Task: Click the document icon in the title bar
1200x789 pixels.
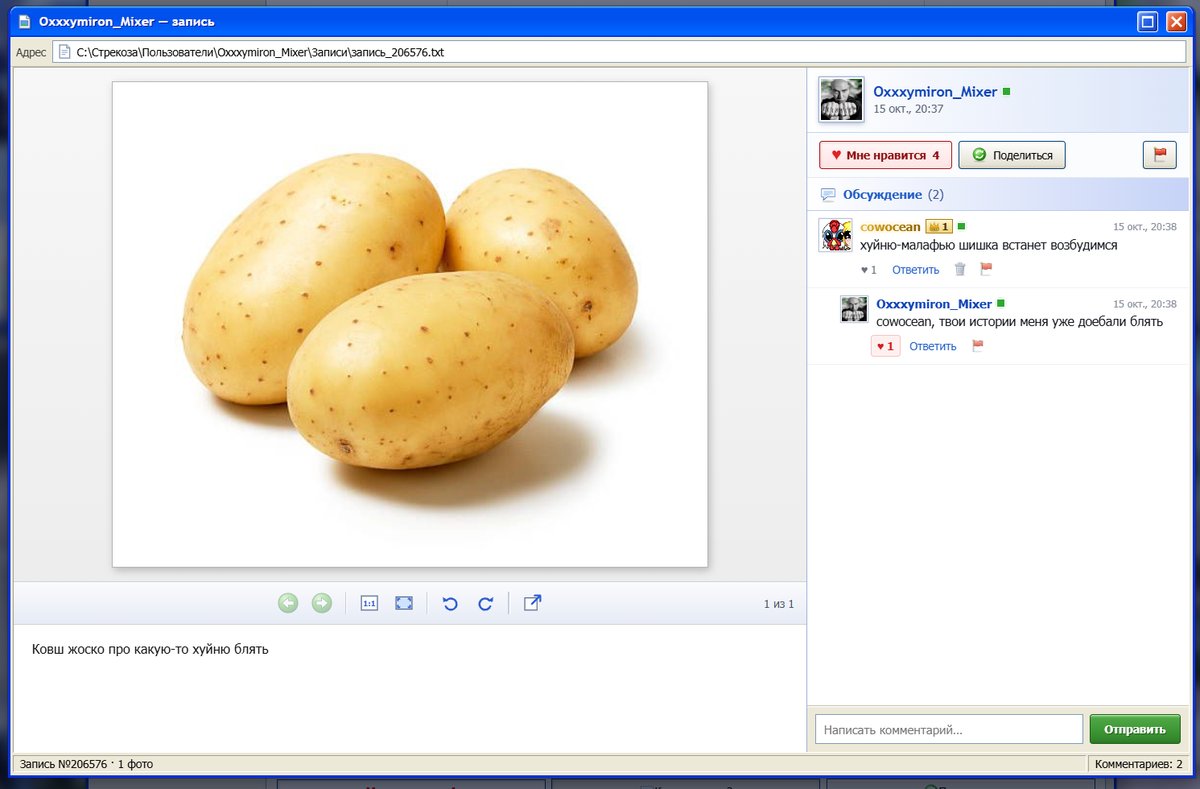Action: pyautogui.click(x=24, y=21)
